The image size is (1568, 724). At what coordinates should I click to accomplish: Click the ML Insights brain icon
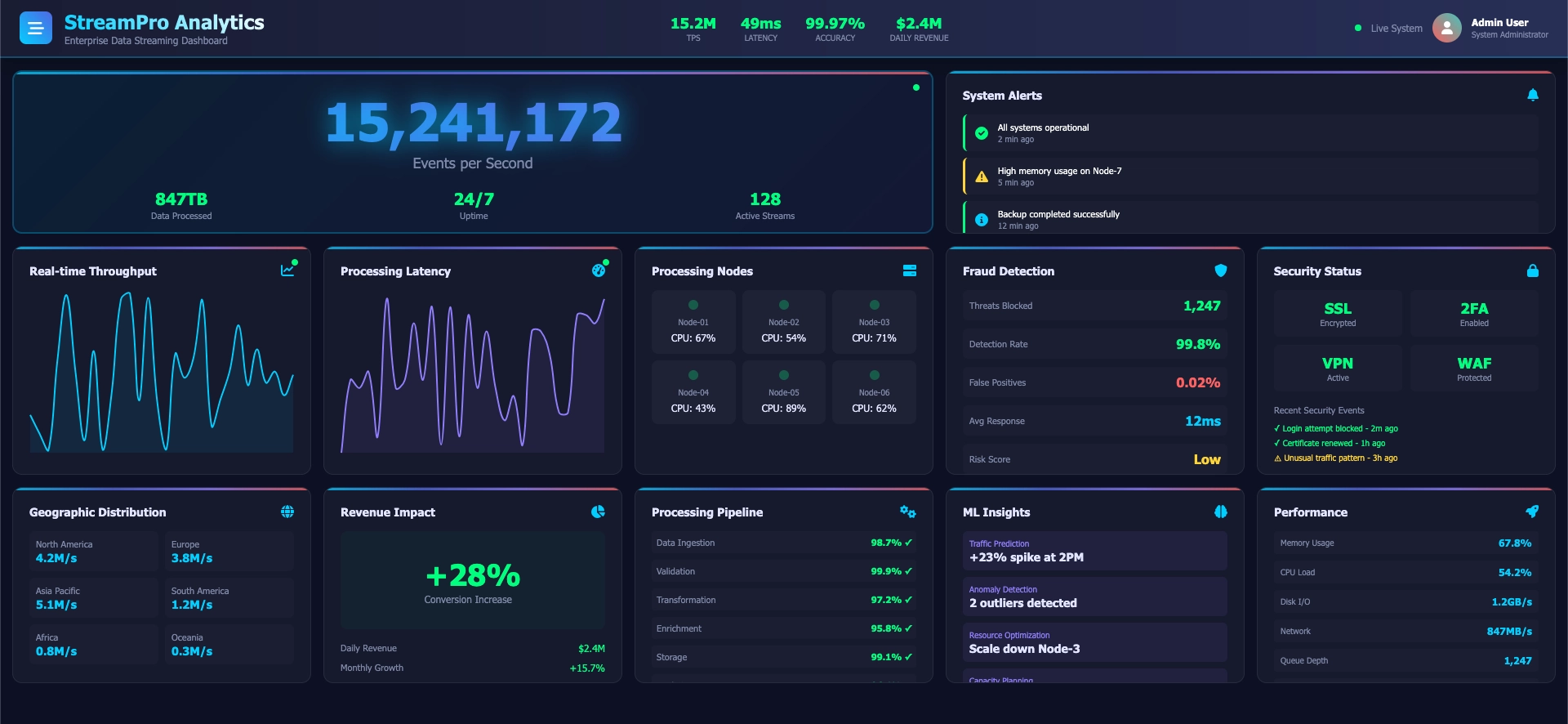coord(1221,512)
